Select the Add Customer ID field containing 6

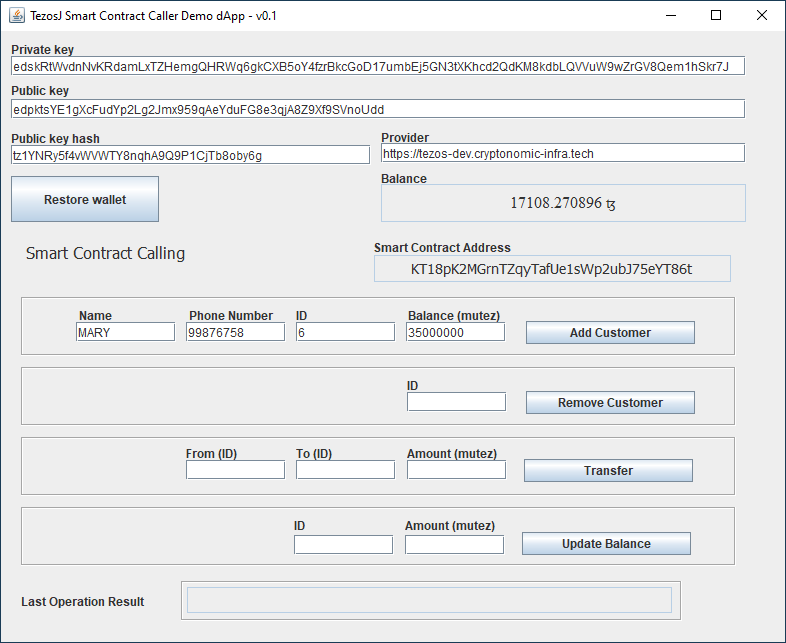pos(345,332)
